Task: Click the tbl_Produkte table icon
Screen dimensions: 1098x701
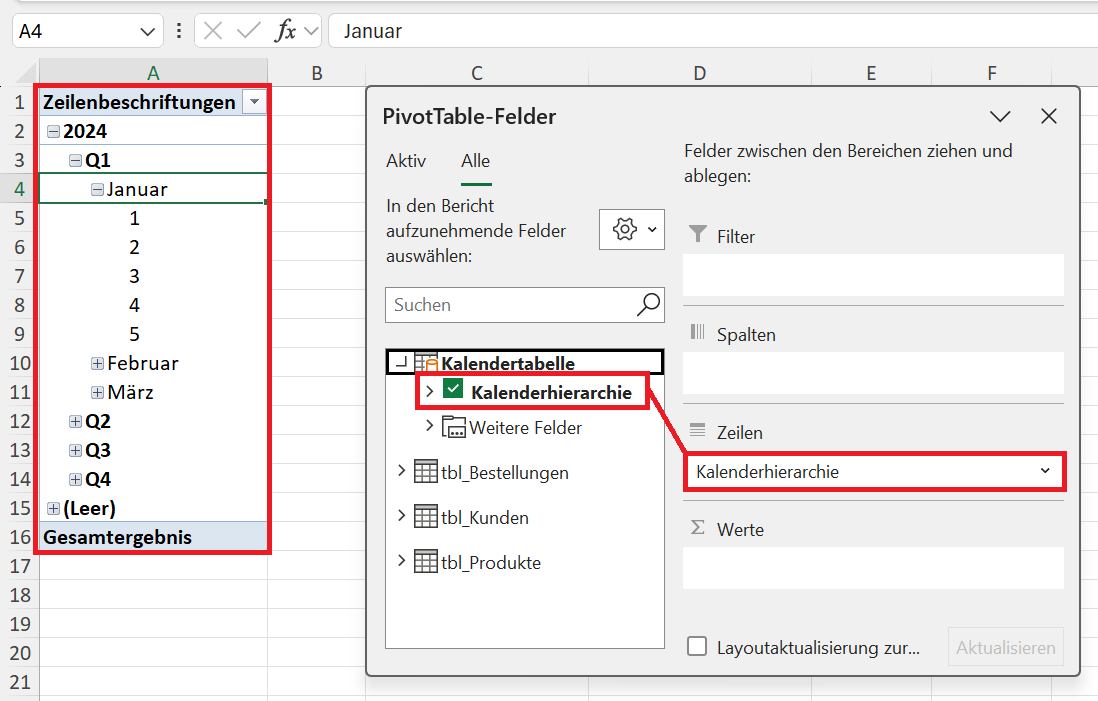Action: [x=426, y=561]
